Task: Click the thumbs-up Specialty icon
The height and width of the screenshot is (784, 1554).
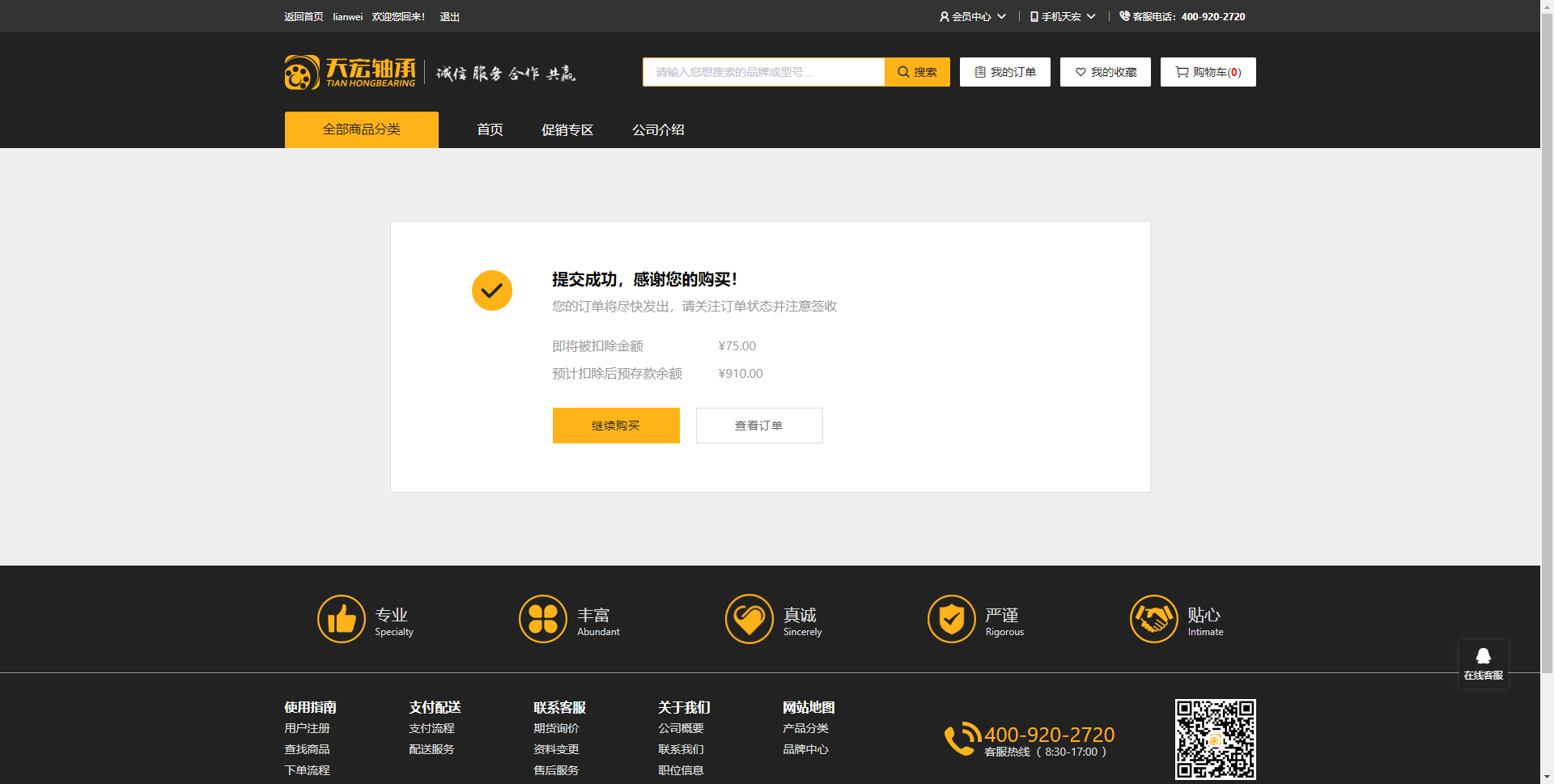Action: pyautogui.click(x=341, y=620)
